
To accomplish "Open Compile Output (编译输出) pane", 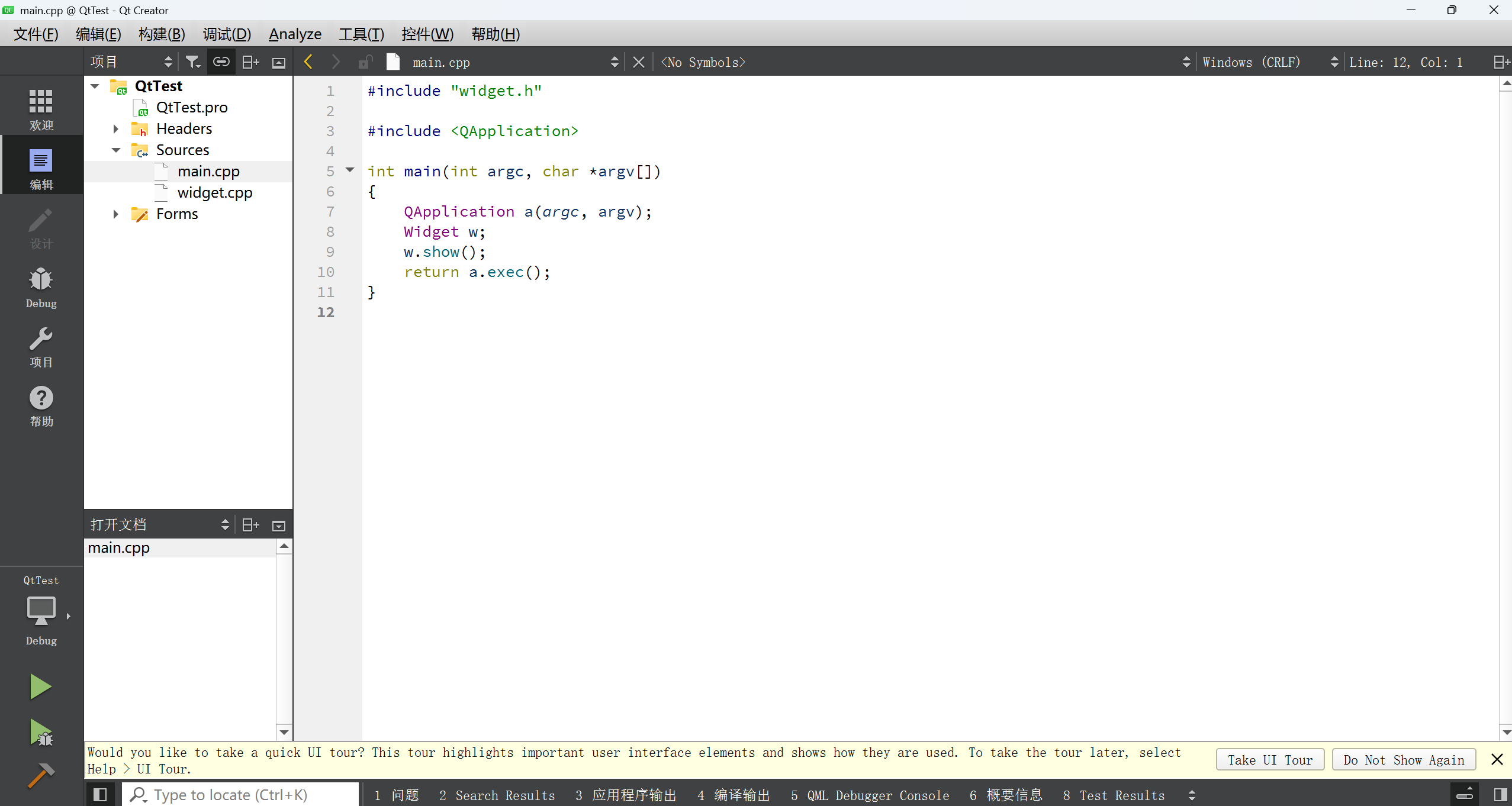I will 734,795.
